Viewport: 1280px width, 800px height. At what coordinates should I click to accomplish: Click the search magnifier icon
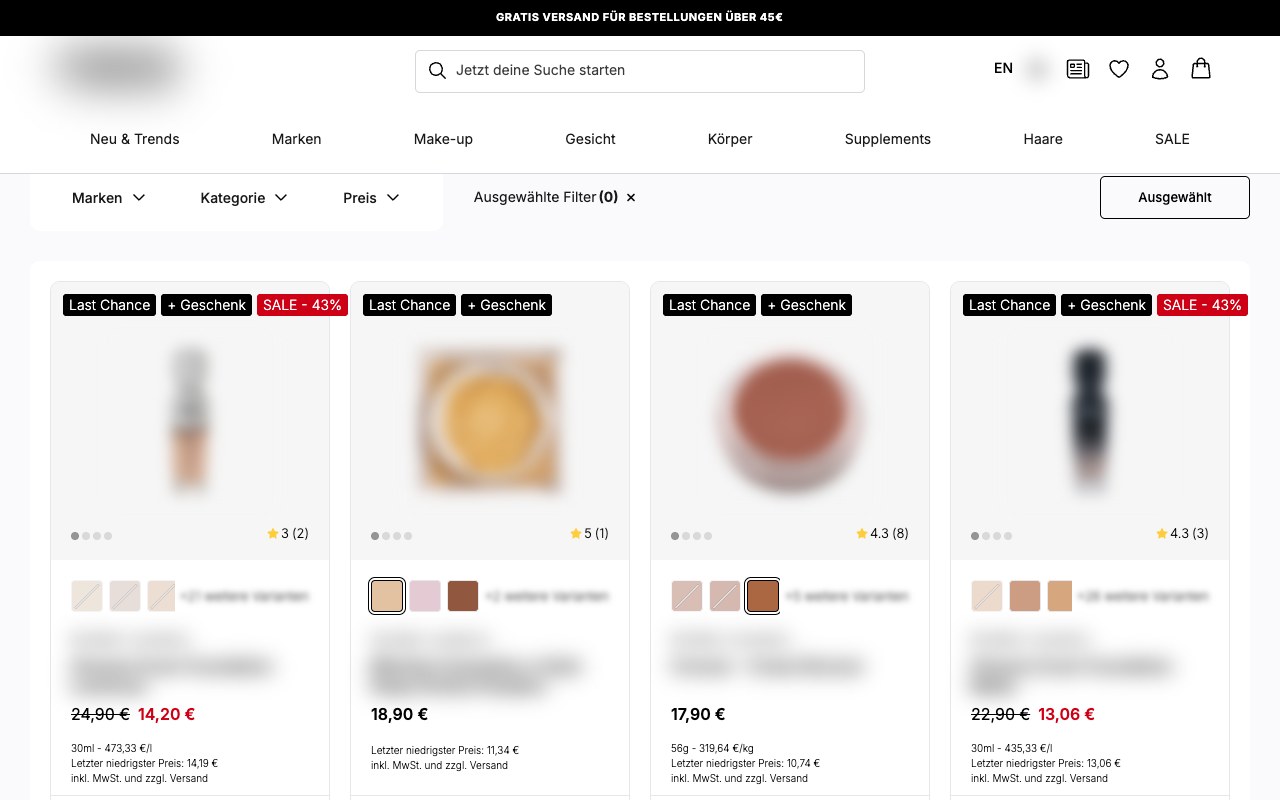coord(437,71)
